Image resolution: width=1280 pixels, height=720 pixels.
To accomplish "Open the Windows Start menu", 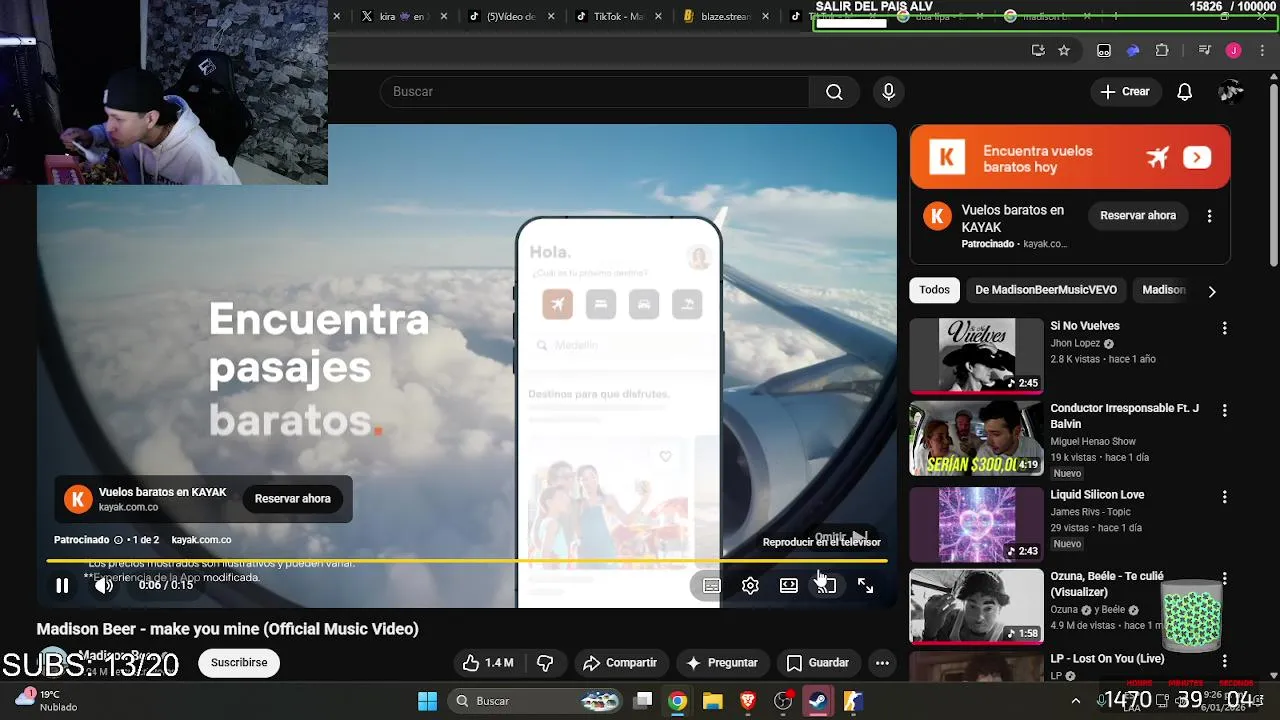I will (427, 701).
